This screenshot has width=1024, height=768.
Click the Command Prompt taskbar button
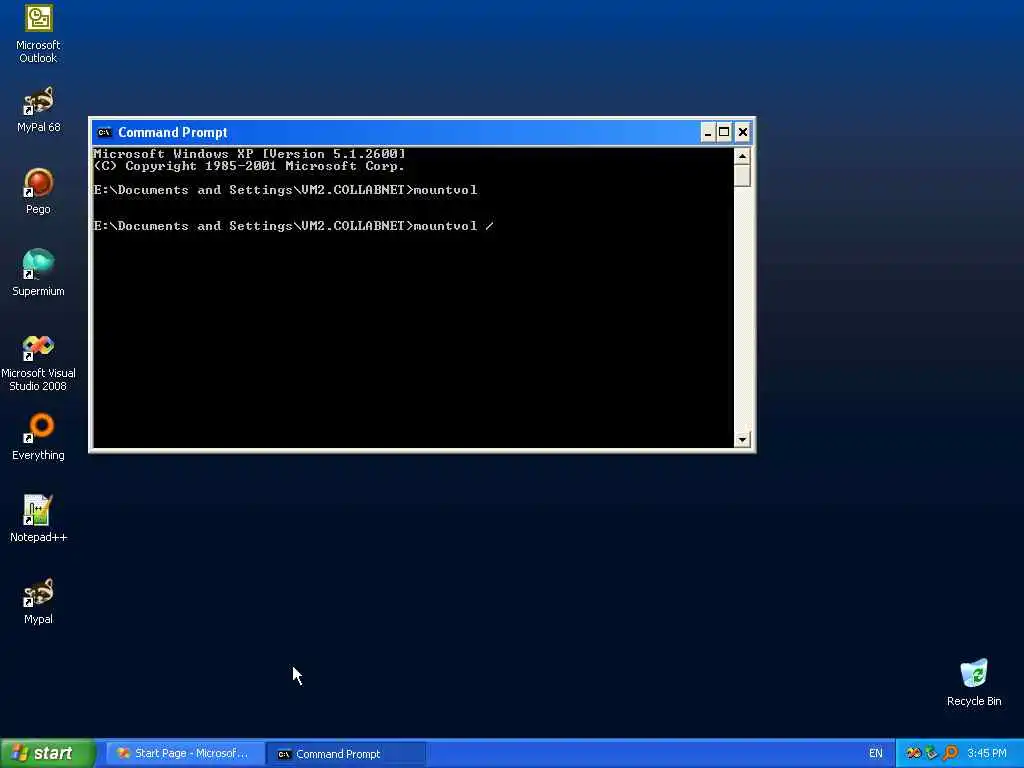[x=346, y=754]
